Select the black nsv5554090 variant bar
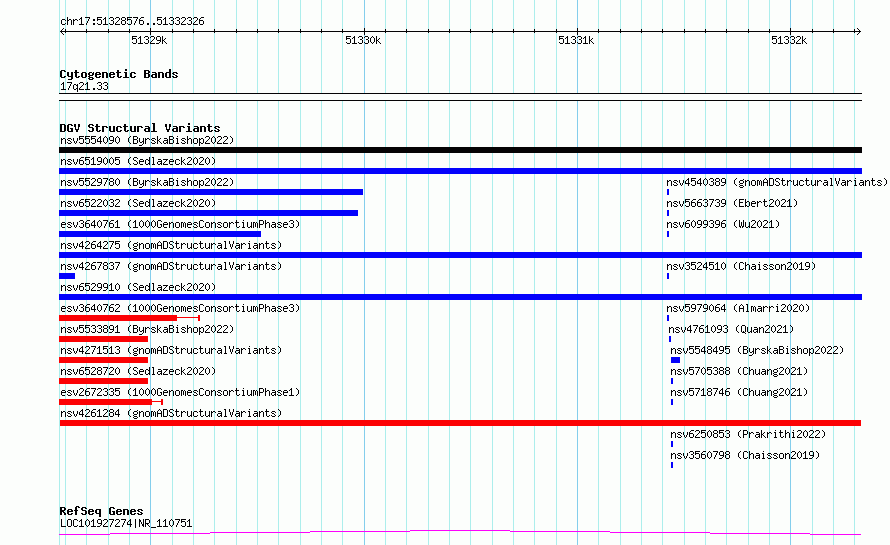 click(460, 150)
